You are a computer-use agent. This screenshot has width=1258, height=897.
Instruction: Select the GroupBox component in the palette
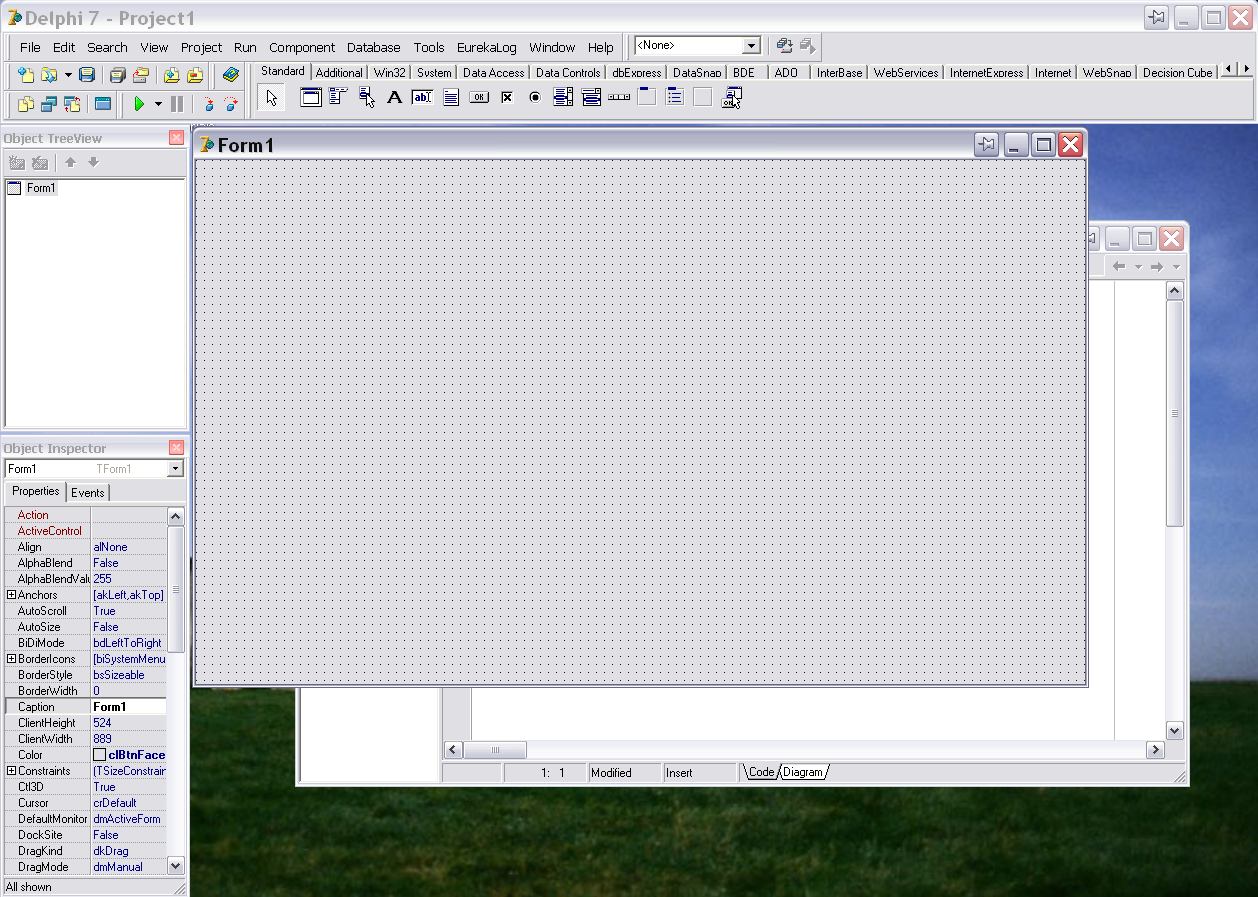[647, 97]
